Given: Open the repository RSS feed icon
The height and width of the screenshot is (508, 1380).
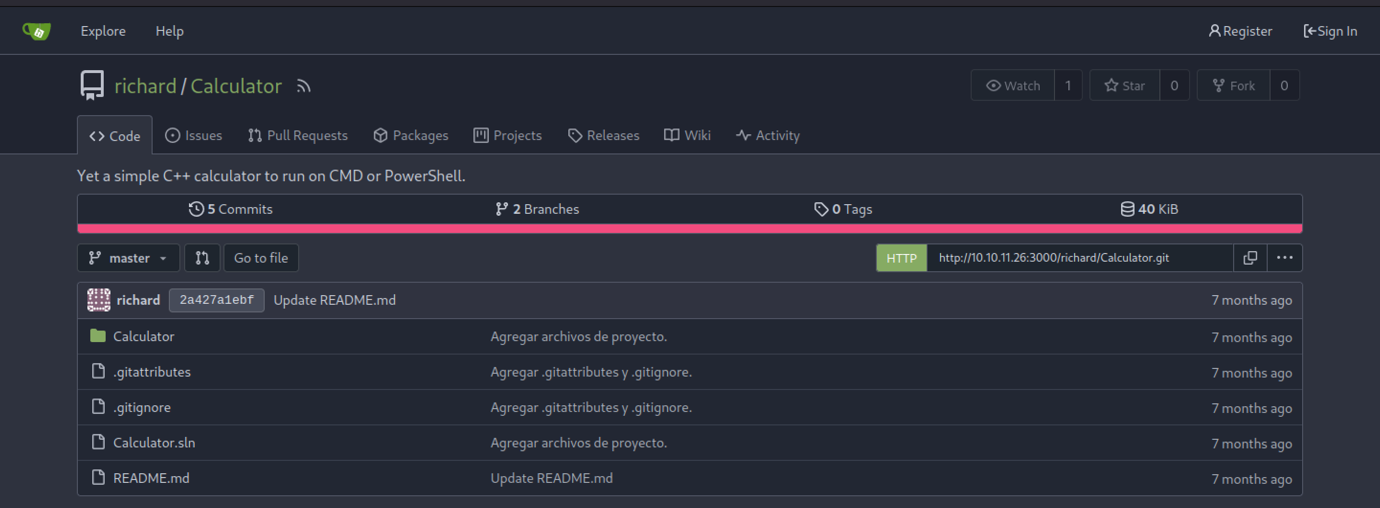Looking at the screenshot, I should [x=304, y=87].
